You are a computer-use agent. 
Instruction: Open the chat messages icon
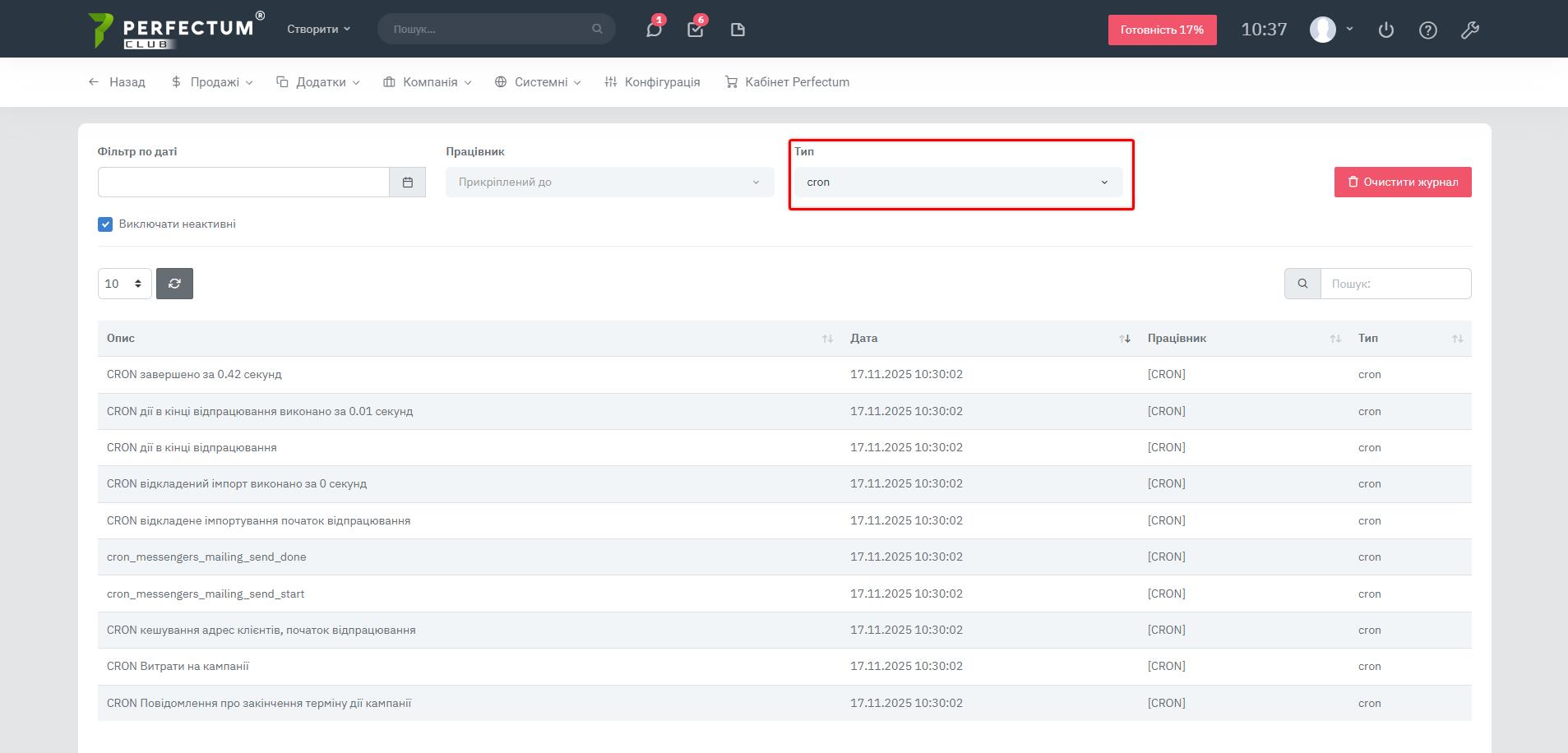[x=654, y=30]
